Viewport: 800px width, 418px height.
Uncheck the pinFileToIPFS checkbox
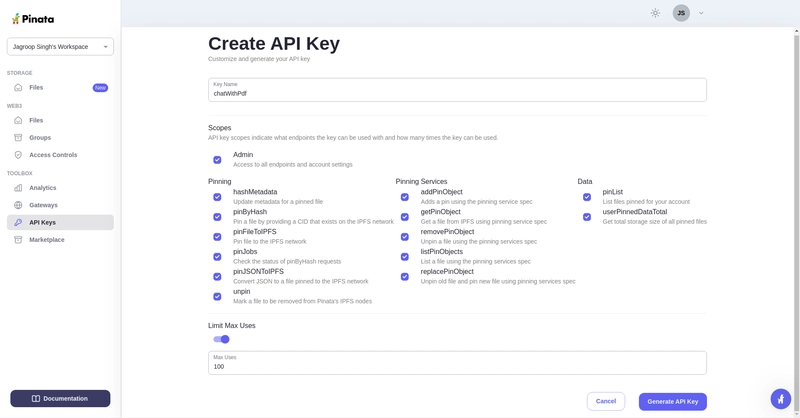(217, 237)
